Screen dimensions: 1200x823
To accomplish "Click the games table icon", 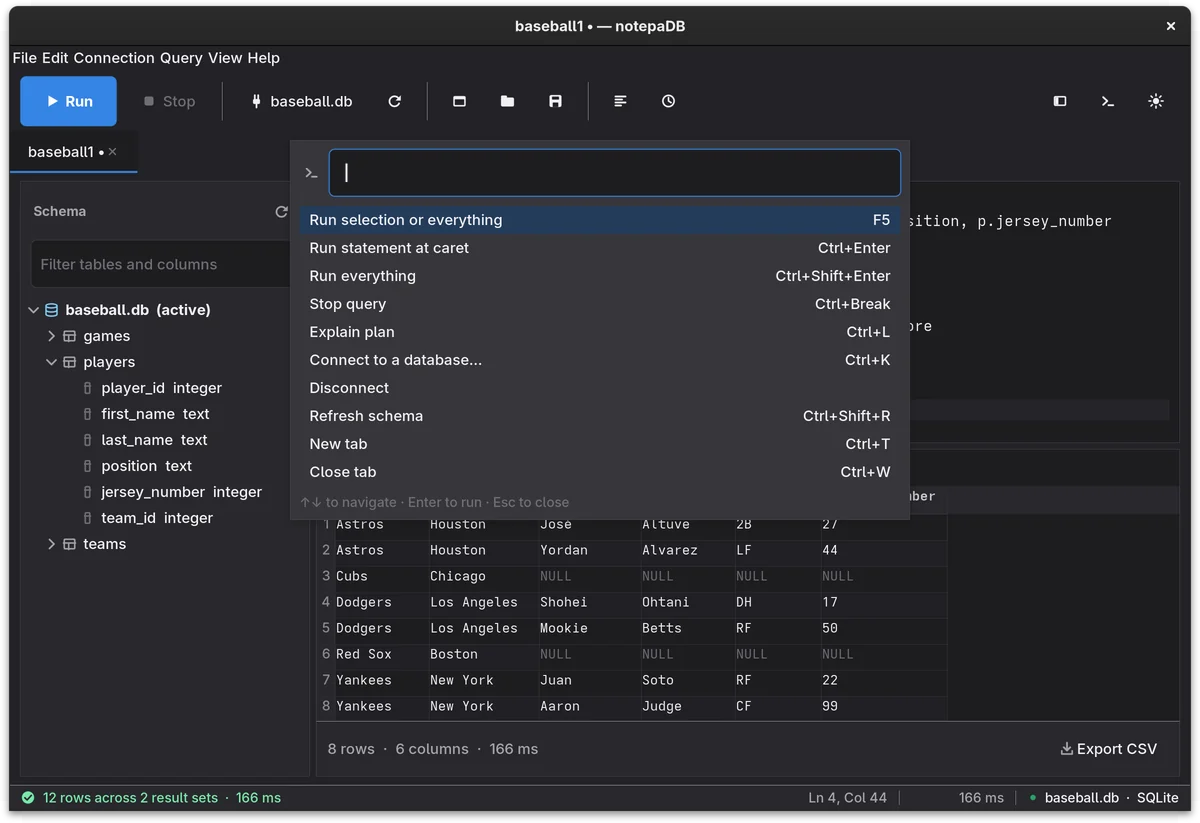I will [70, 336].
